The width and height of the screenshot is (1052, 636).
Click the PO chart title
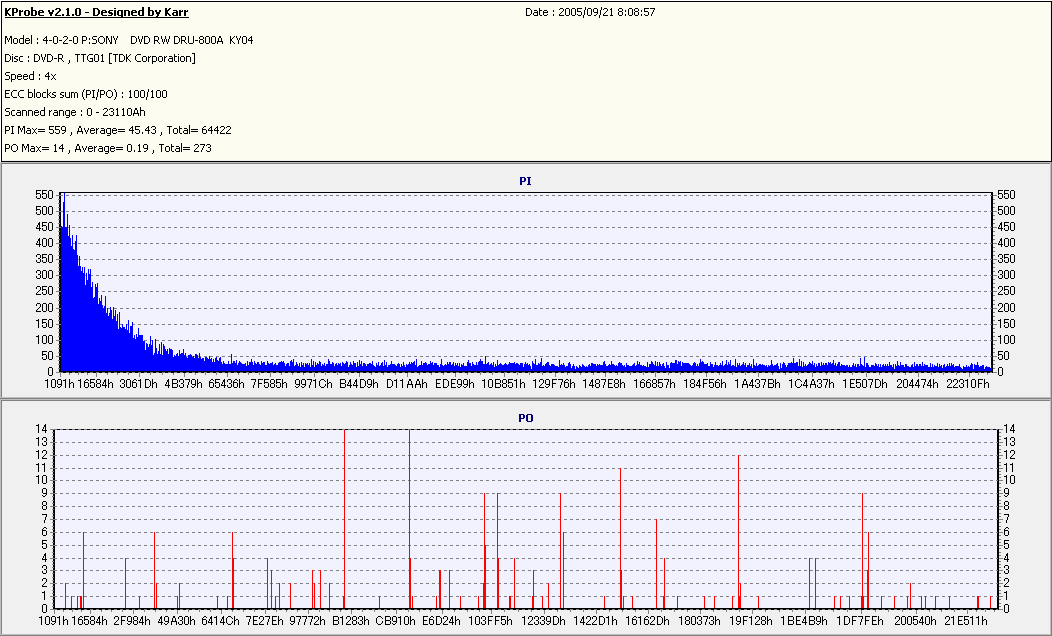tap(525, 418)
